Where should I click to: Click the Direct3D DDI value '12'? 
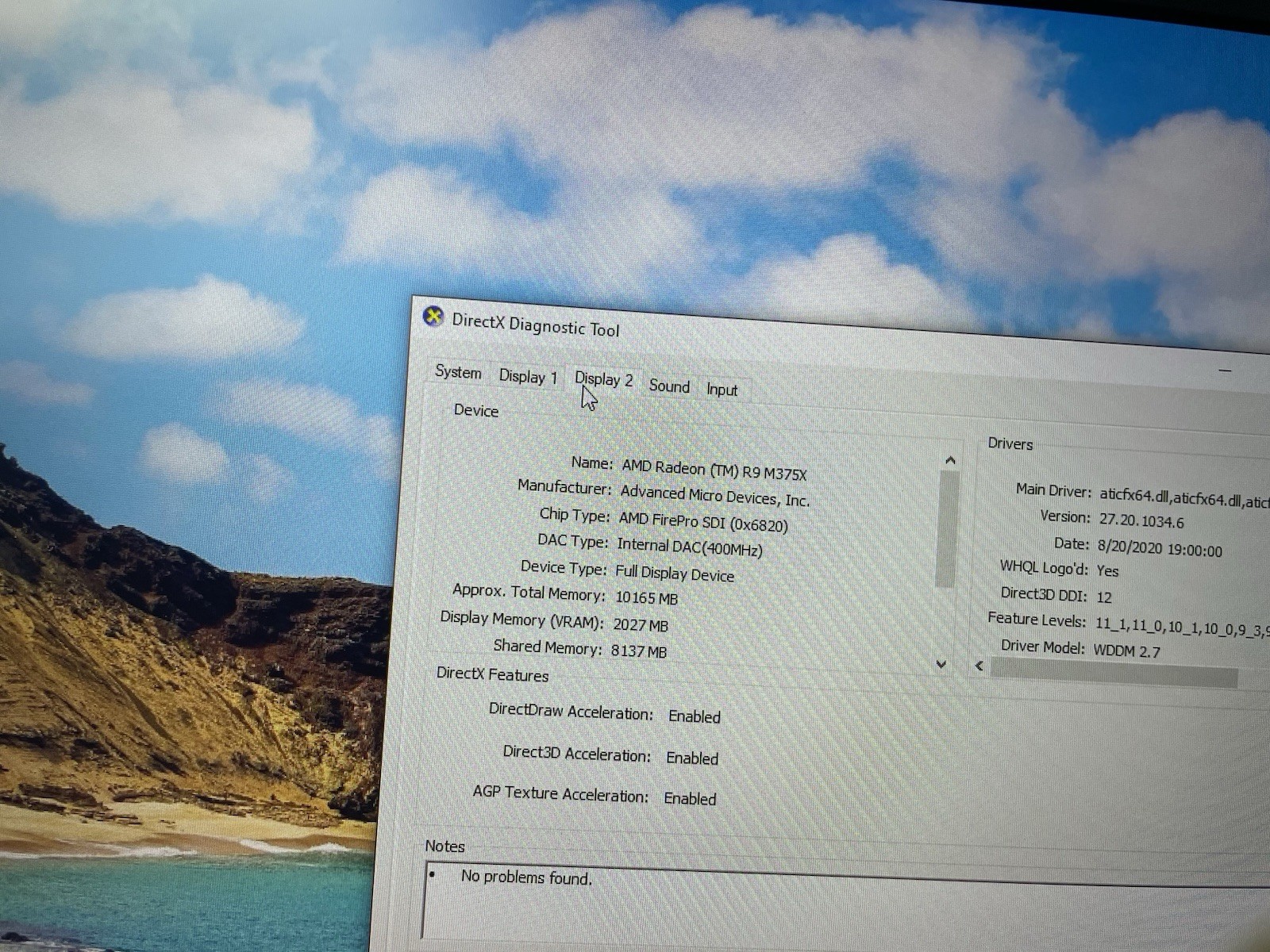pyautogui.click(x=1104, y=597)
